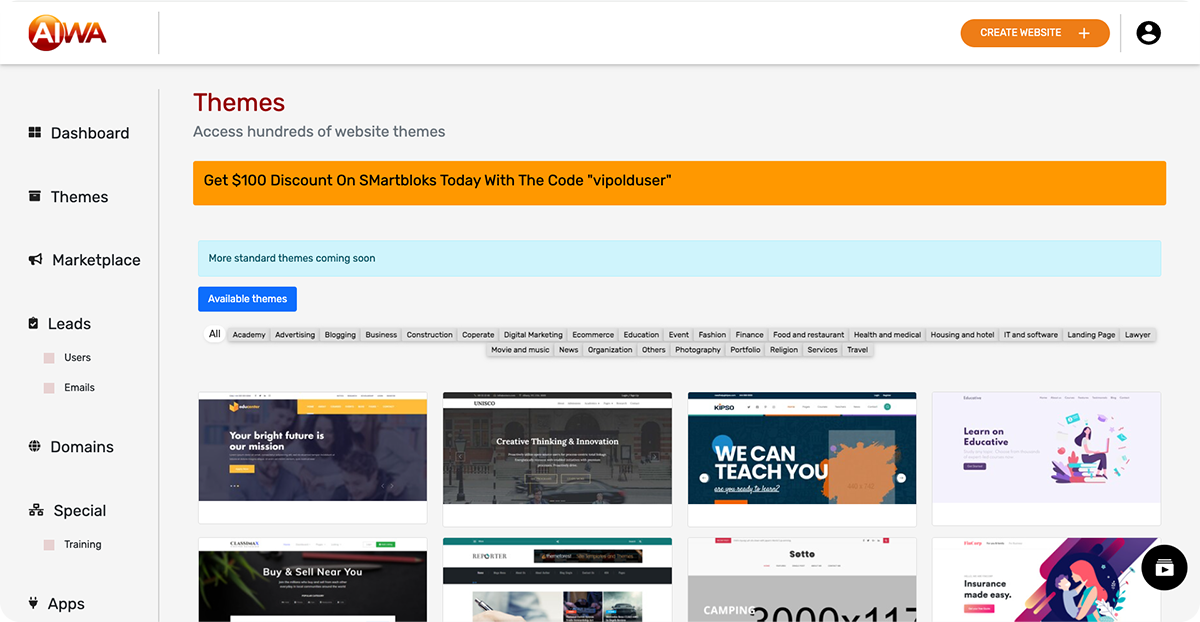Click the Apps plug icon
This screenshot has height=622, width=1200.
(x=33, y=604)
